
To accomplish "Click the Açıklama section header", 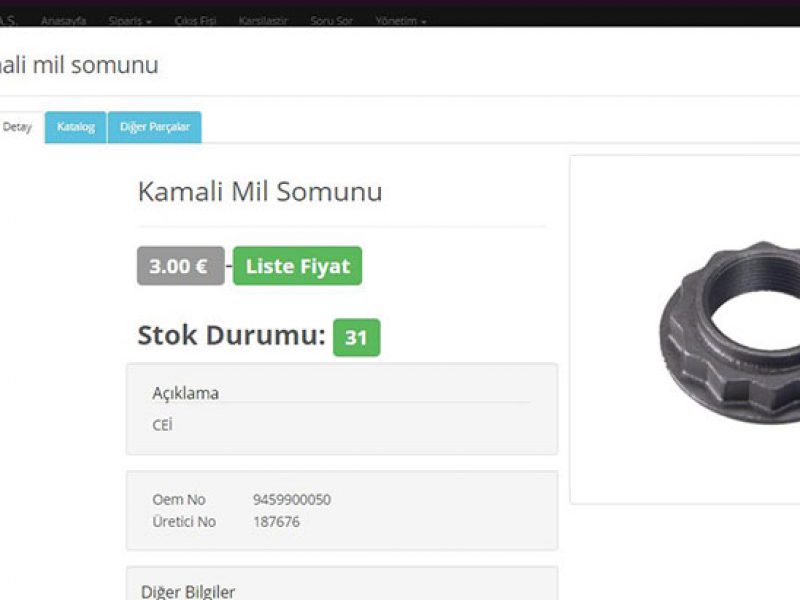I will pos(186,393).
